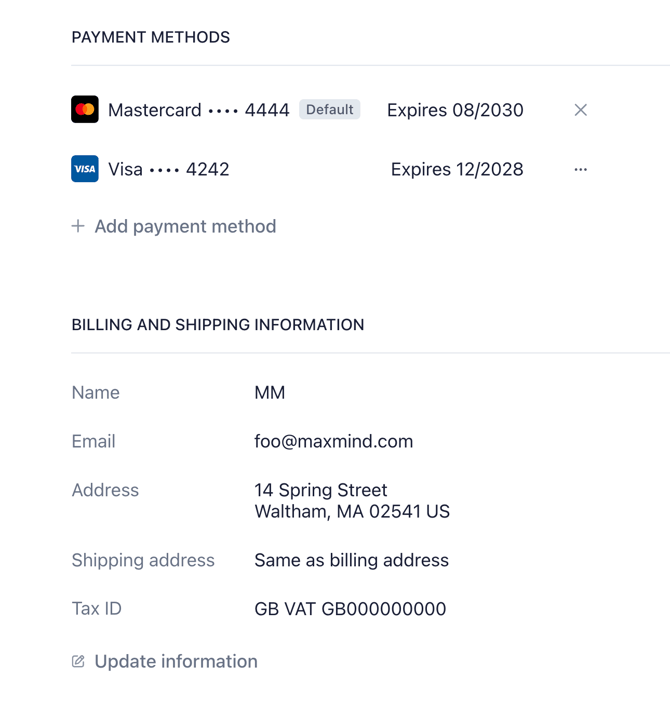Click the plus icon to add payment
The image size is (670, 706).
[78, 226]
